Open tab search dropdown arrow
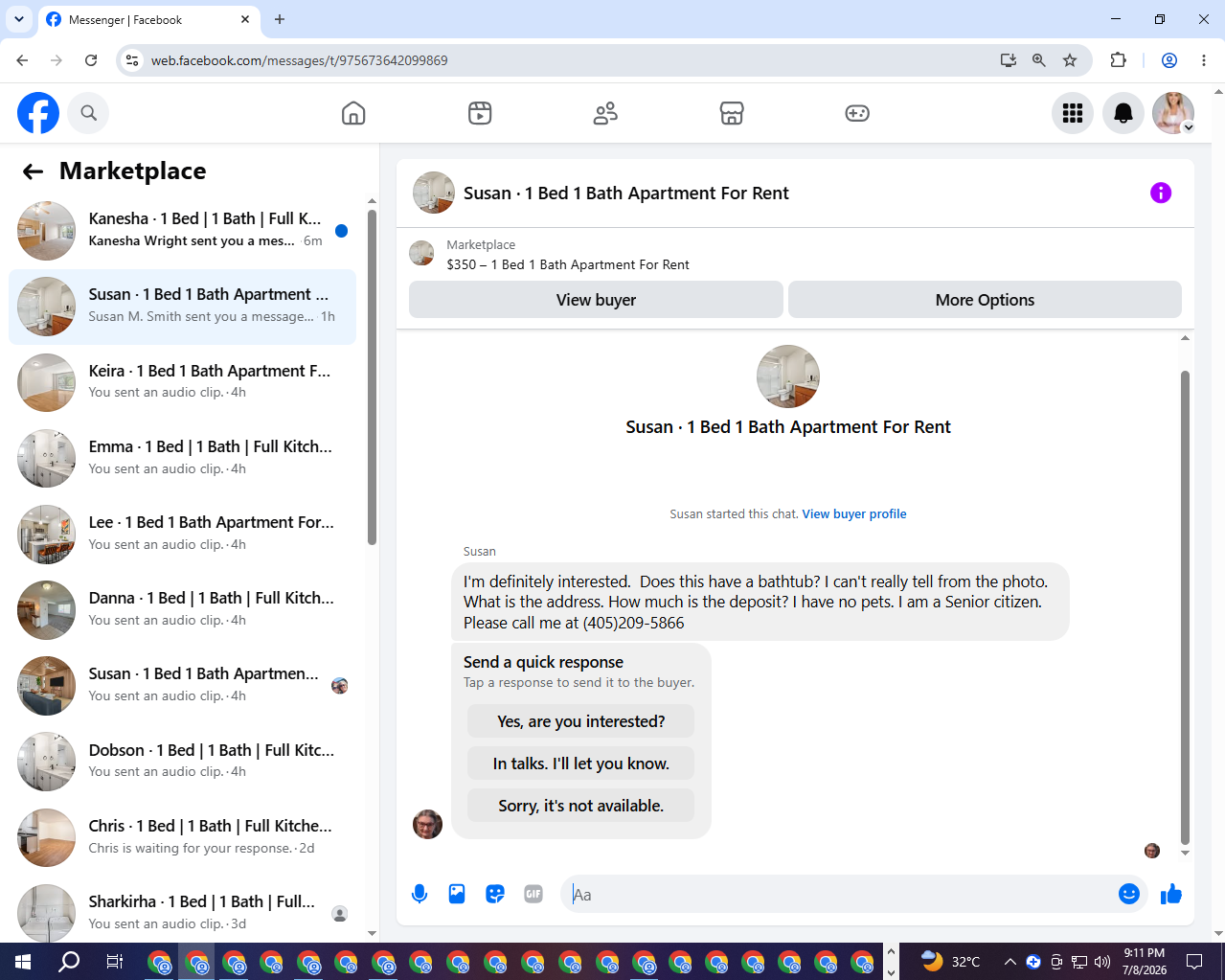The height and width of the screenshot is (980, 1225). point(18,19)
